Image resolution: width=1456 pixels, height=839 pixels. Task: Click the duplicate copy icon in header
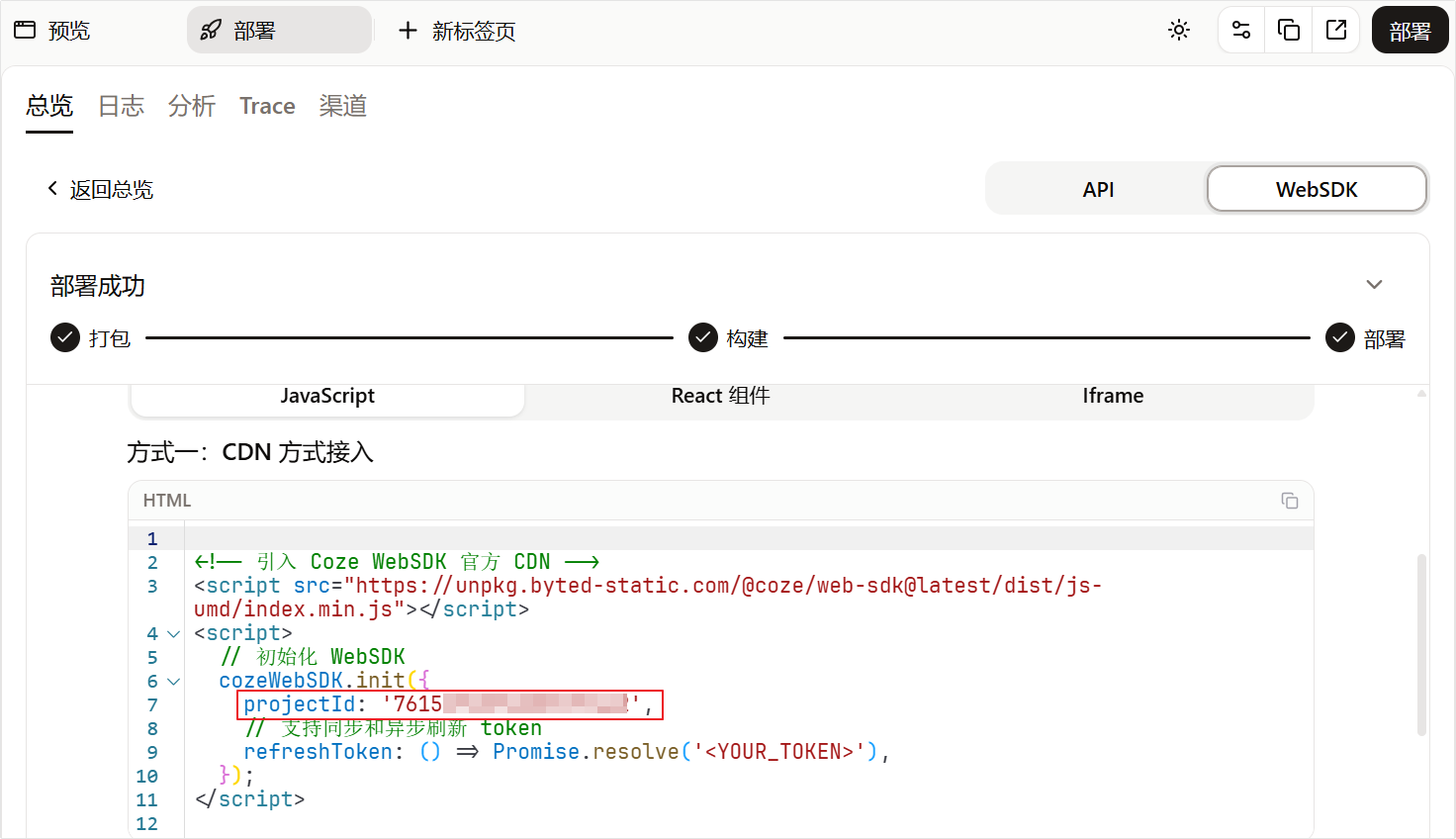(1289, 30)
